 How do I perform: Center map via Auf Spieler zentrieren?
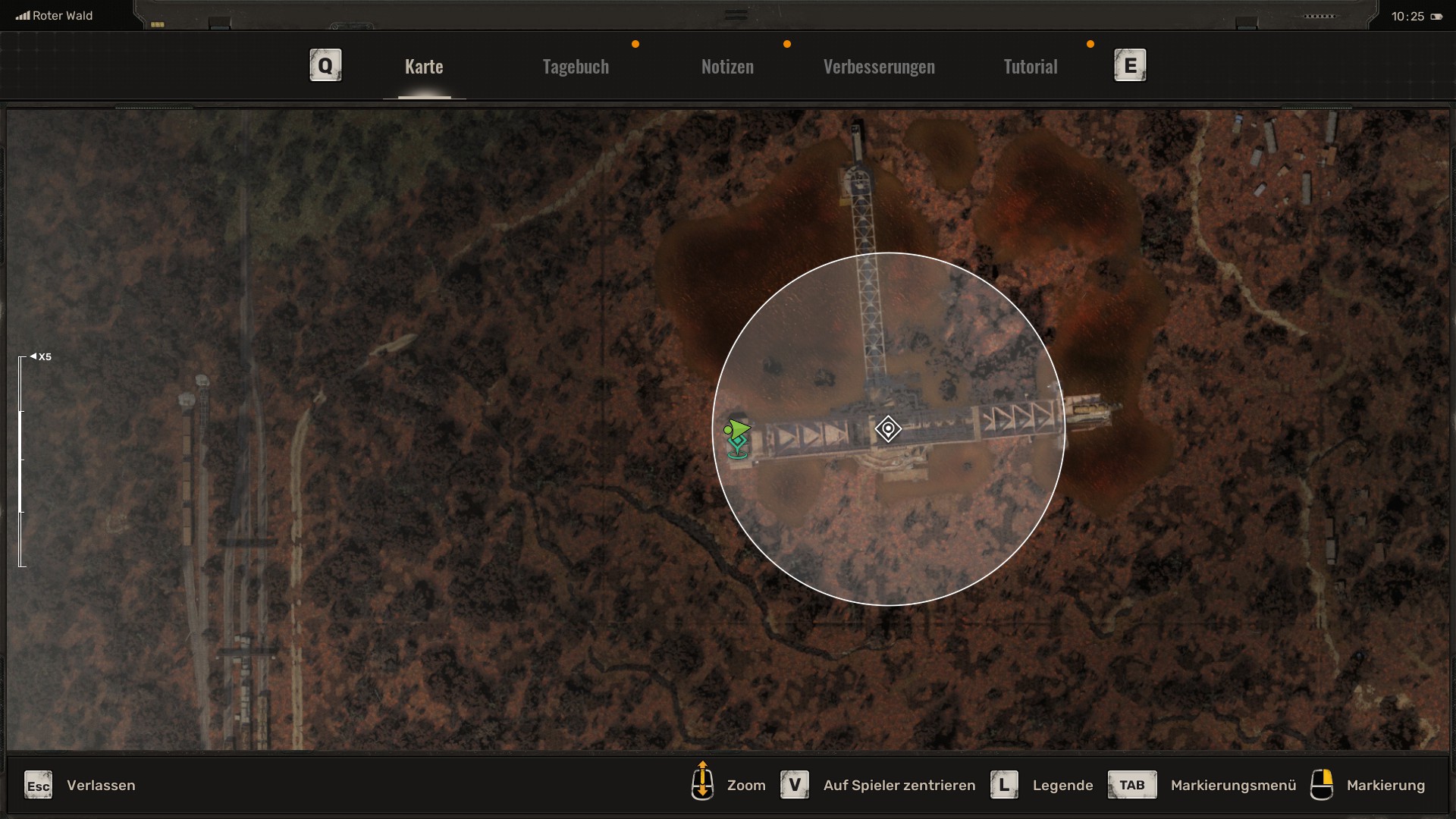coord(899,786)
